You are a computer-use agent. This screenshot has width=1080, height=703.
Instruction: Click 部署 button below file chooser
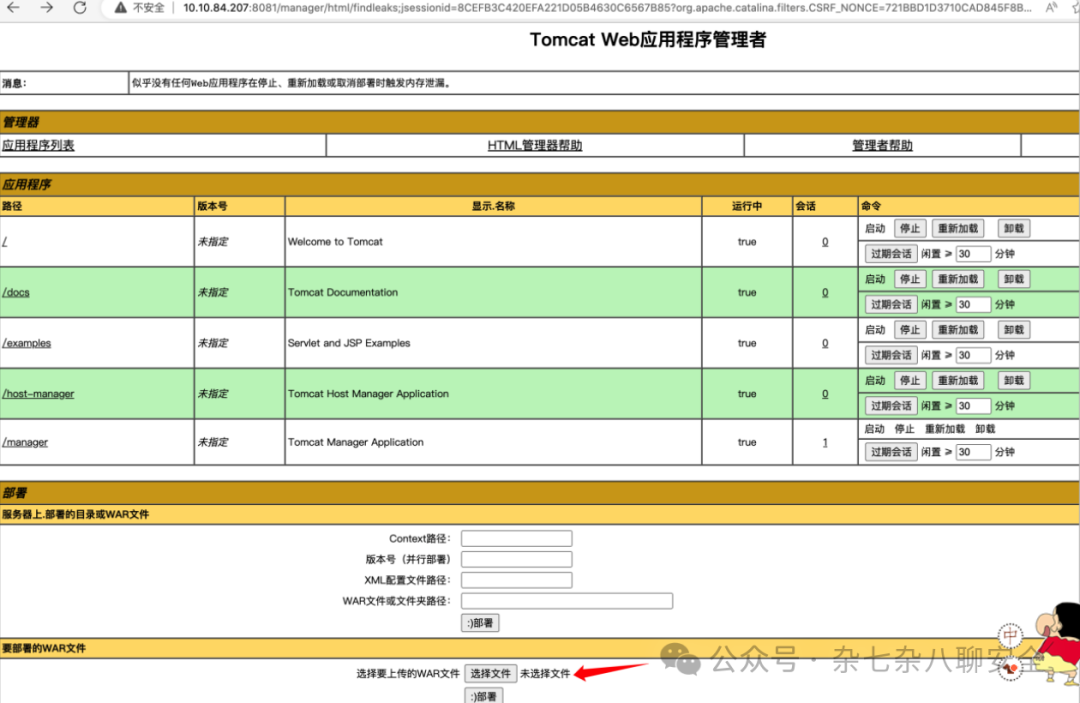point(484,695)
